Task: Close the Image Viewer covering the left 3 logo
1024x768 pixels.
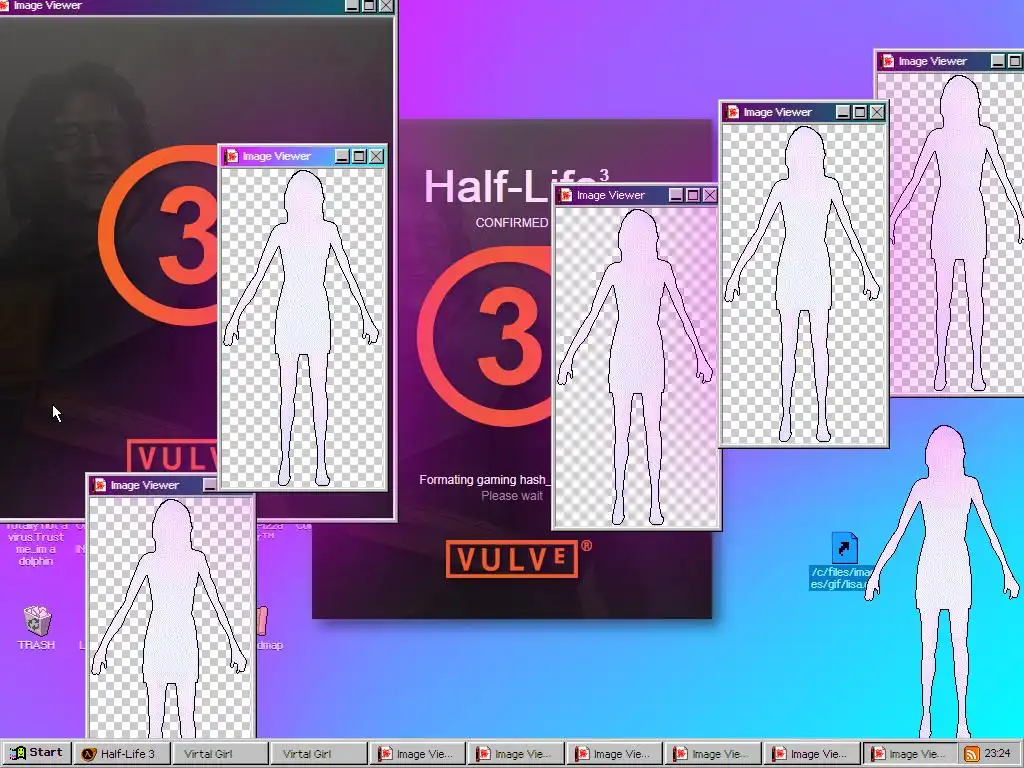Action: pyautogui.click(x=376, y=157)
